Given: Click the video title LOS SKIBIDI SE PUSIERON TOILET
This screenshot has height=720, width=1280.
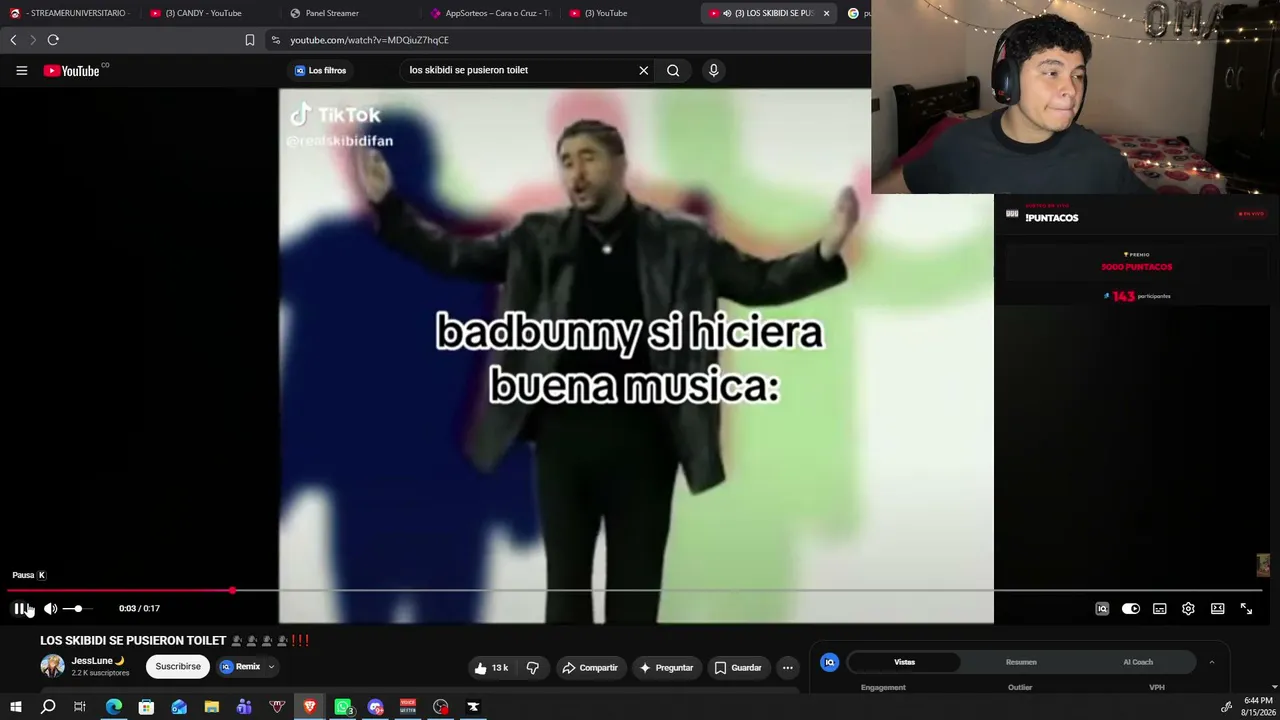Looking at the screenshot, I should point(133,640).
